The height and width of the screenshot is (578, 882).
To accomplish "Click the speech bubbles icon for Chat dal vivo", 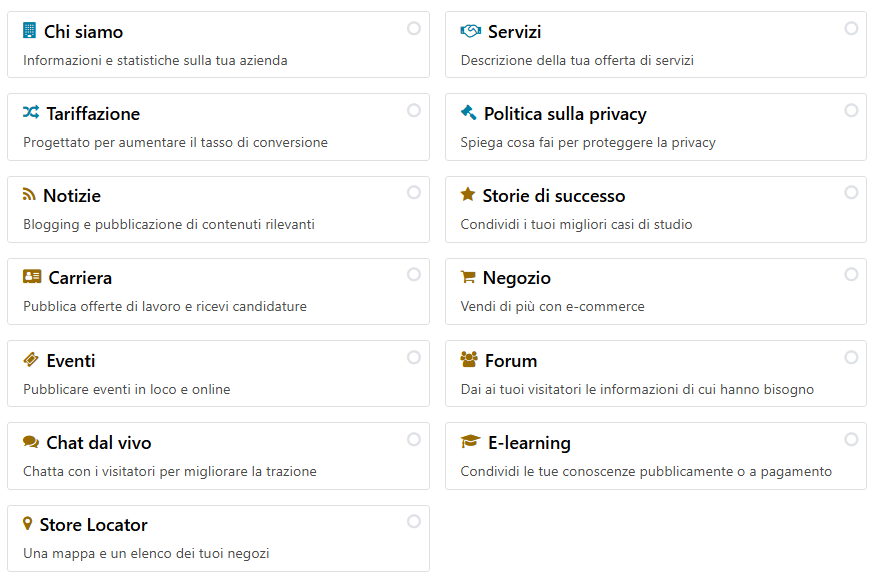I will point(31,442).
